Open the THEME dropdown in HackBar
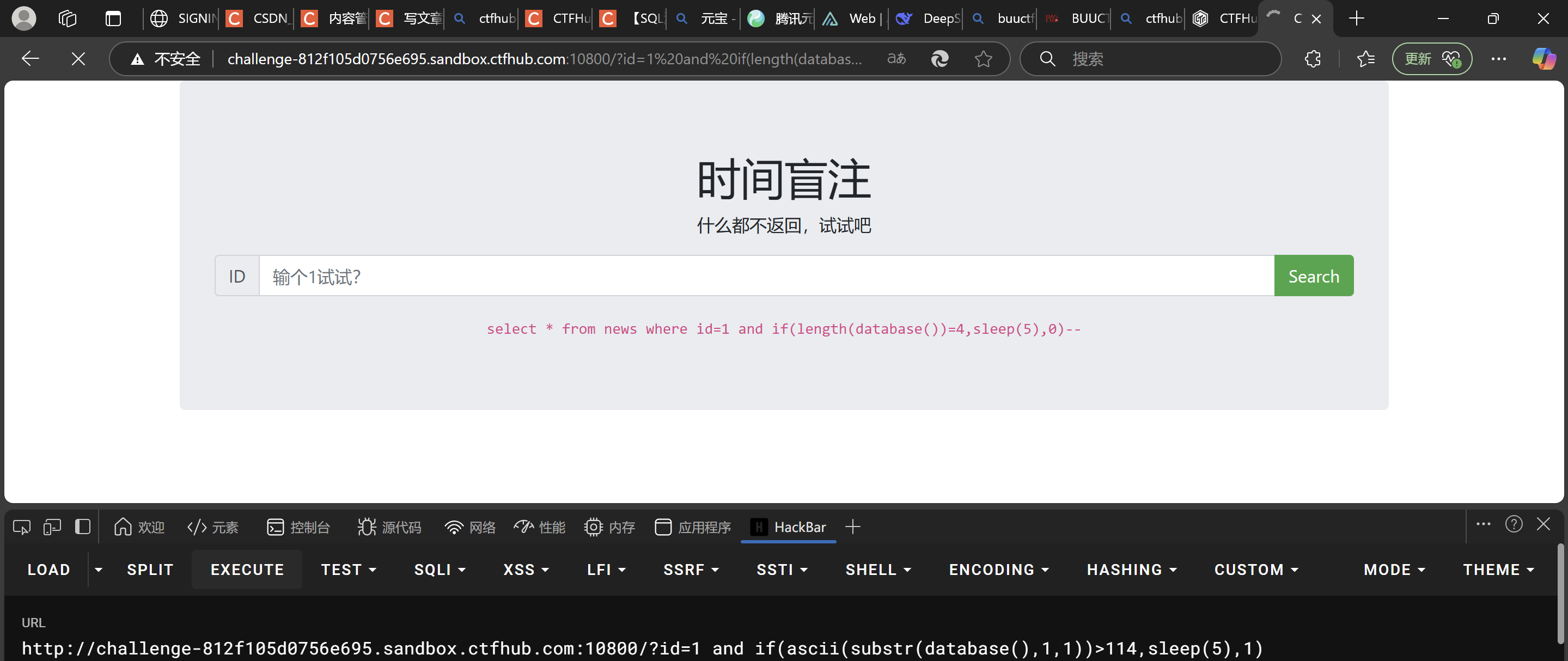This screenshot has height=661, width=1568. pos(1498,570)
